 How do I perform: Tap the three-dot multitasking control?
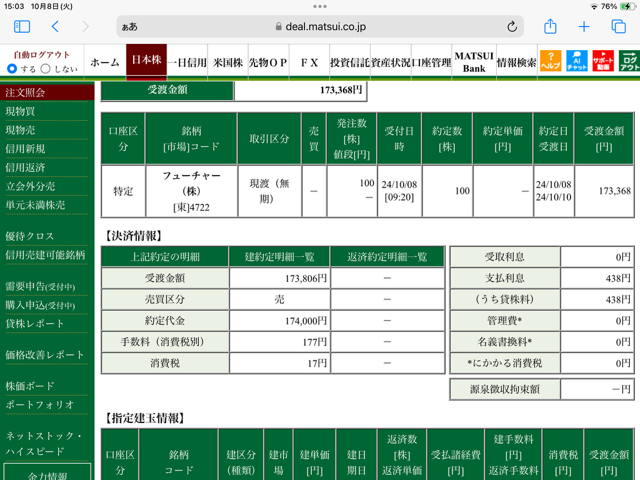click(320, 7)
